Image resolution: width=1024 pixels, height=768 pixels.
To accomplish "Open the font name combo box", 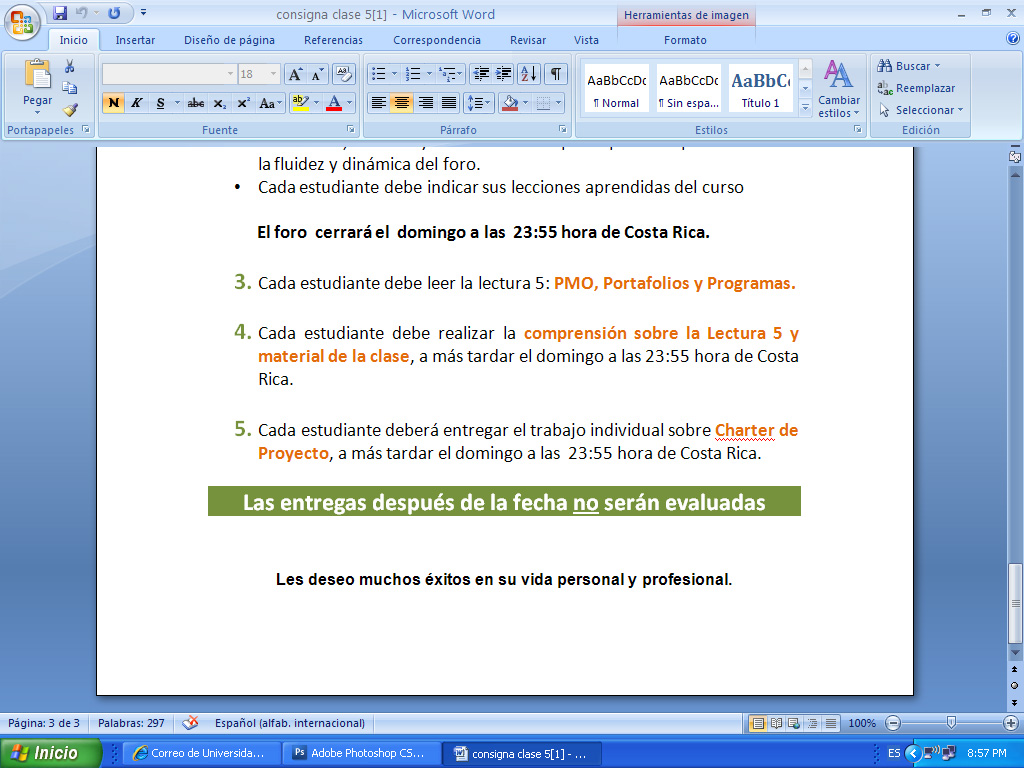I will [x=168, y=74].
